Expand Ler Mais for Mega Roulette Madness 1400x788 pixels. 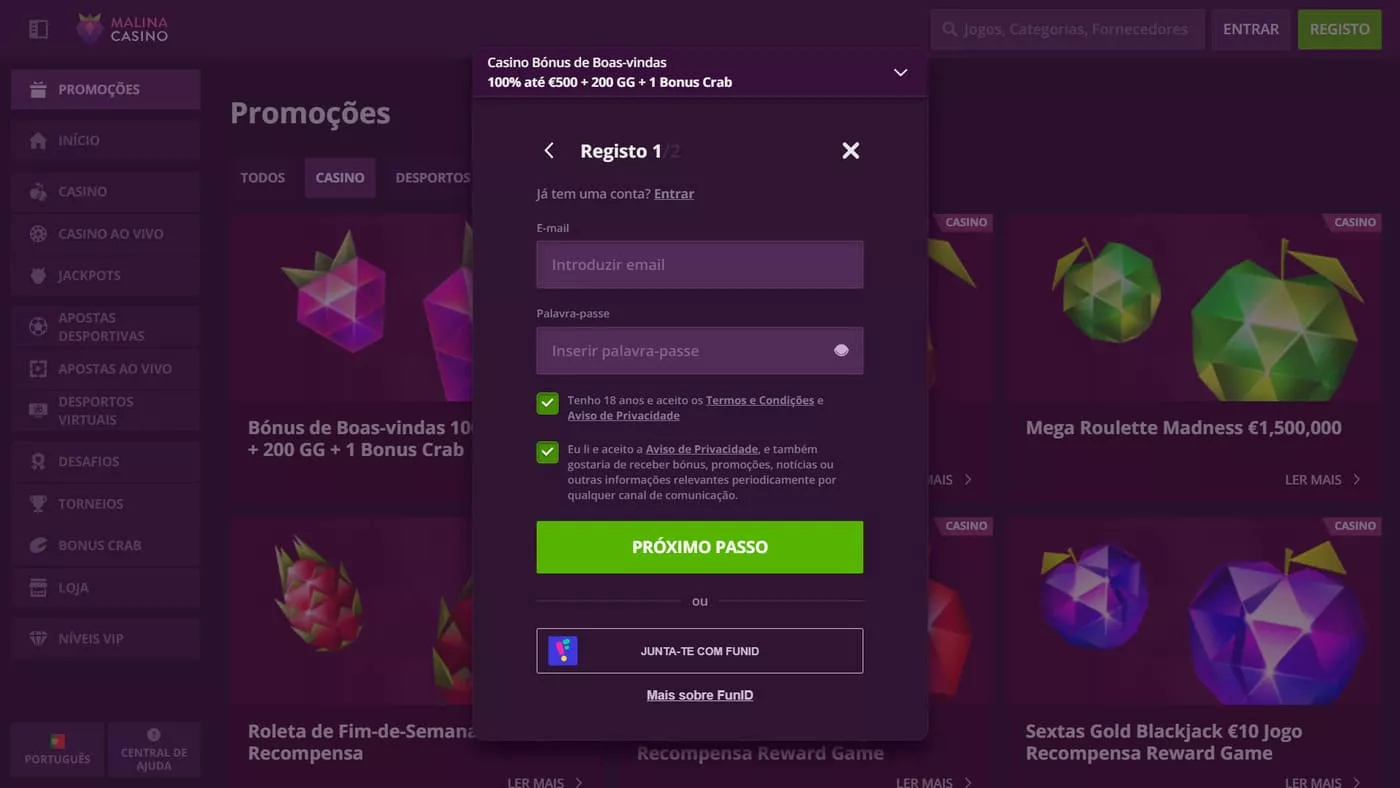1322,480
